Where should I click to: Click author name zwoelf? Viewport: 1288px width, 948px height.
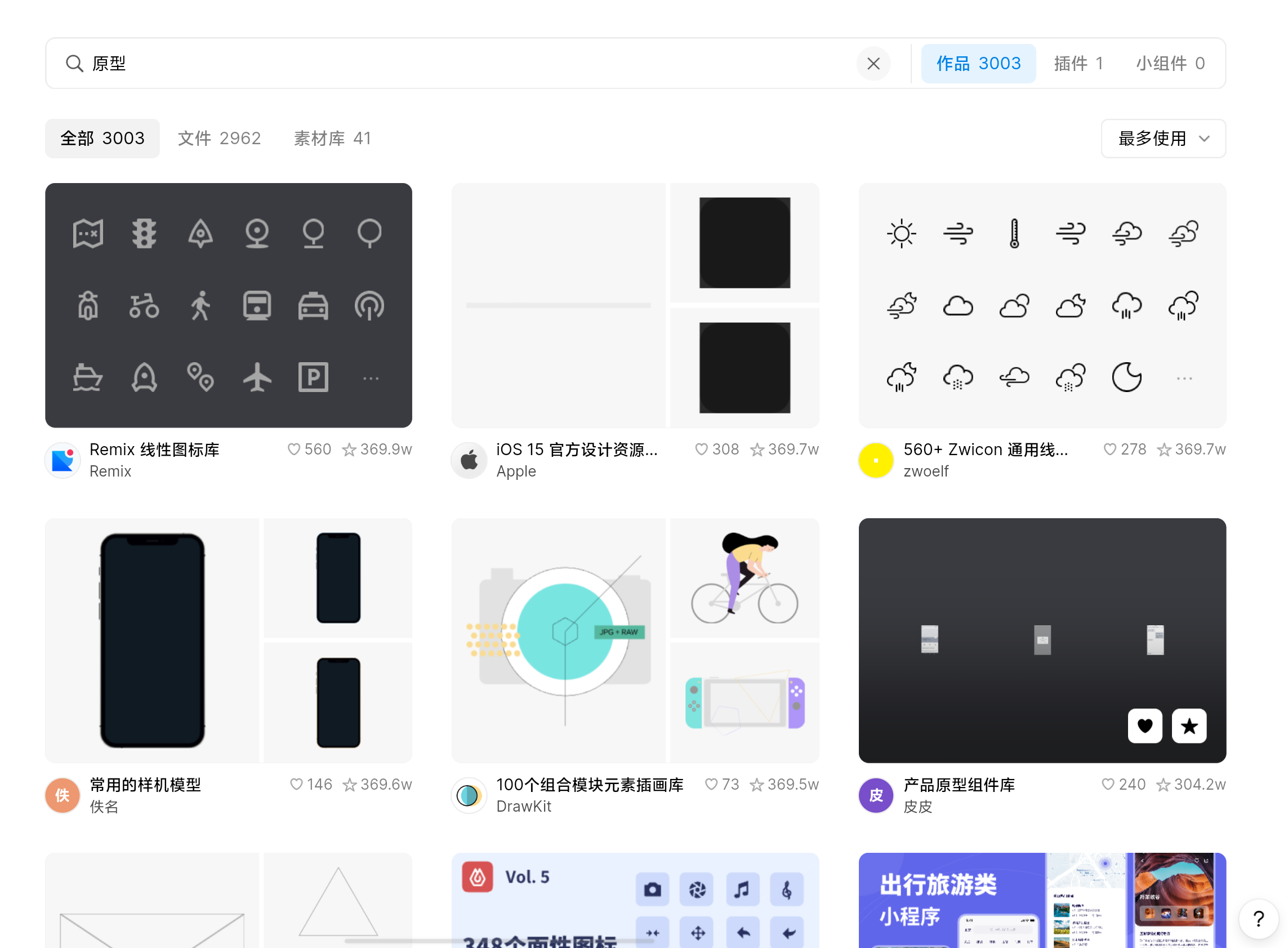click(925, 471)
